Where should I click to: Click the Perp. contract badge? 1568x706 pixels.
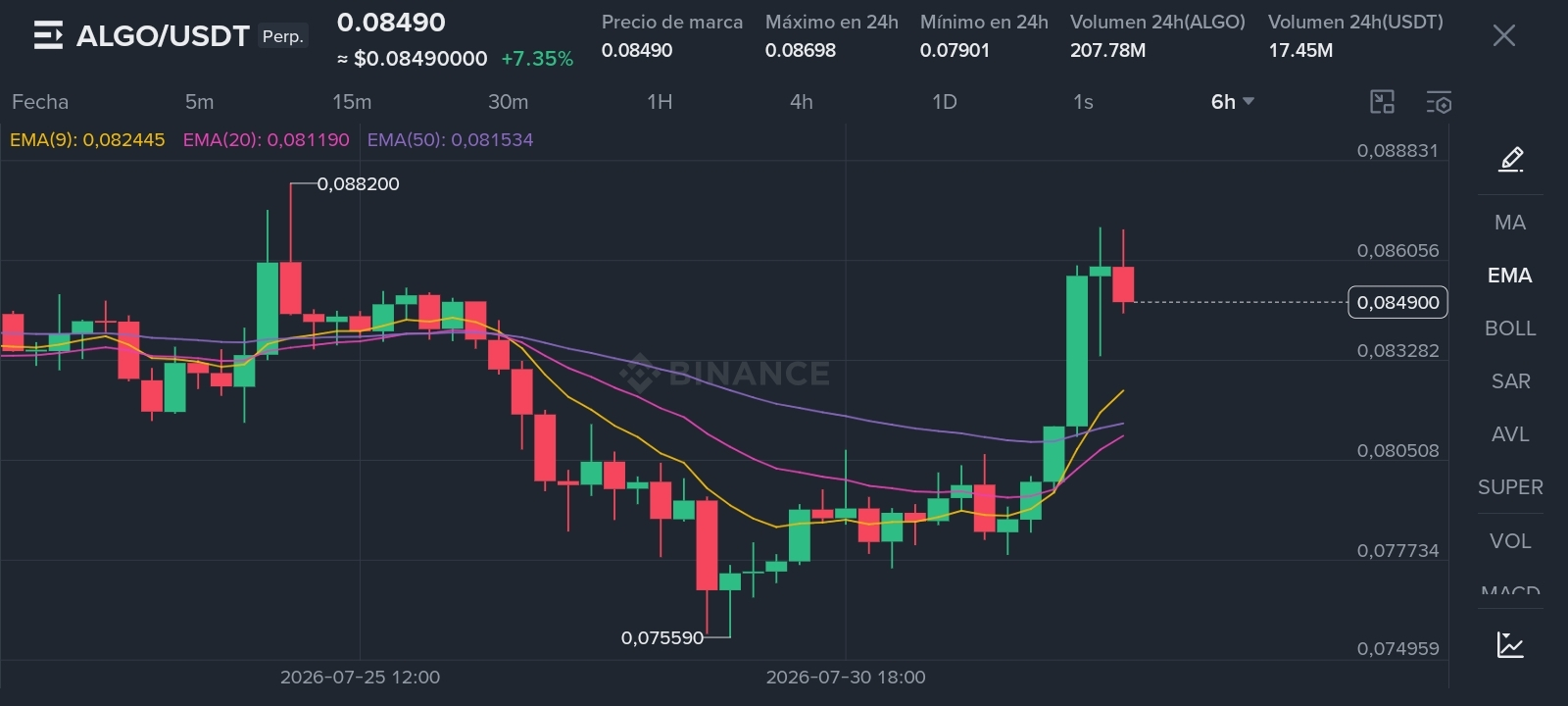pyautogui.click(x=283, y=36)
